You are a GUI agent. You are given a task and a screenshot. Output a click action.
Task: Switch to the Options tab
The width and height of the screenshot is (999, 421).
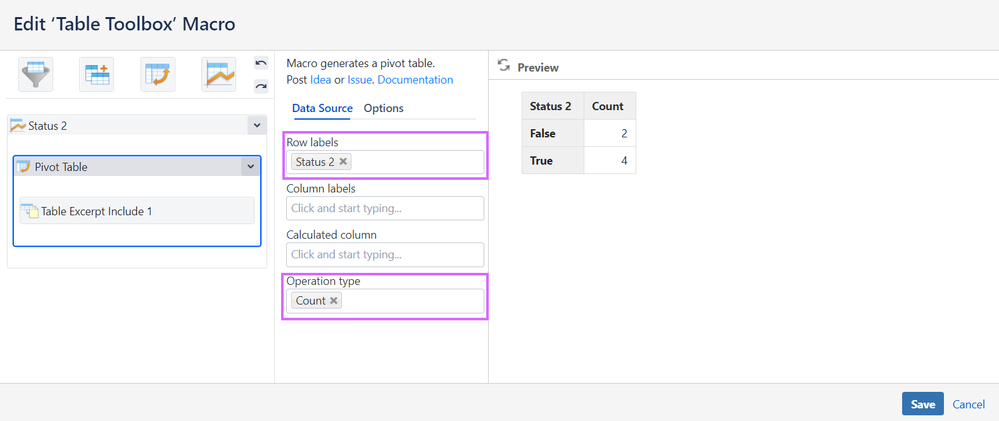[383, 108]
